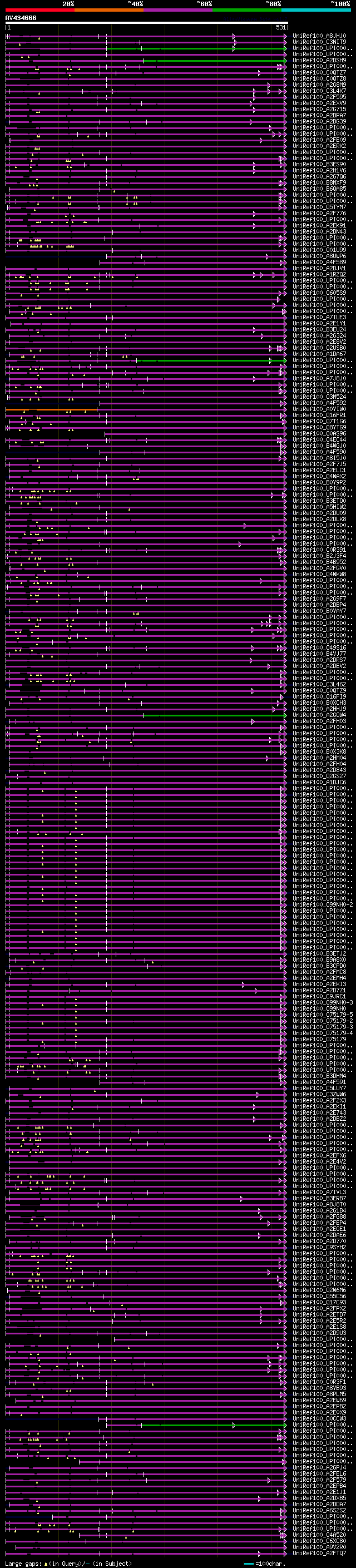
Task: Open hit UniRef100_Q17C93
Action: click(x=319, y=1303)
